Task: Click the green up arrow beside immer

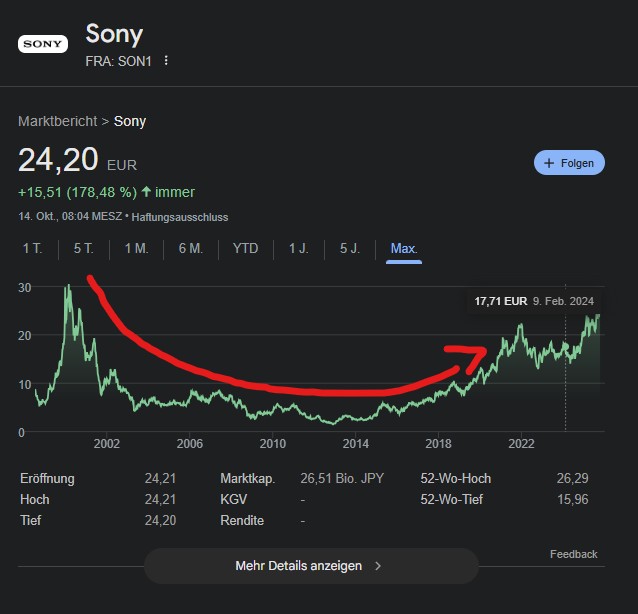Action: [x=146, y=192]
